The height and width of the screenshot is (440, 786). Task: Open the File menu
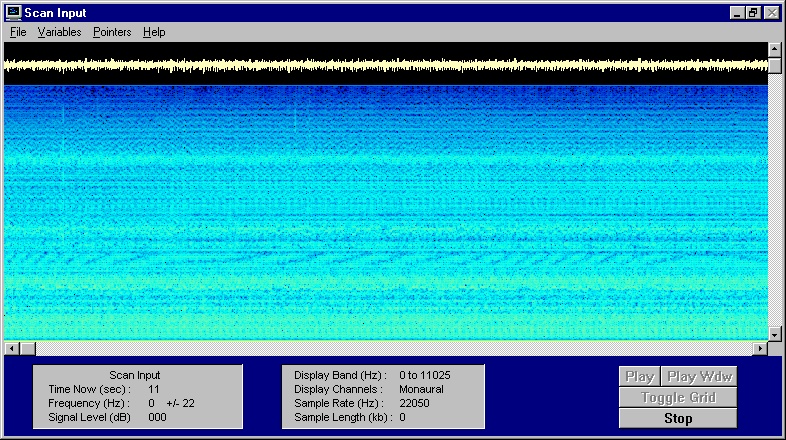click(x=18, y=32)
